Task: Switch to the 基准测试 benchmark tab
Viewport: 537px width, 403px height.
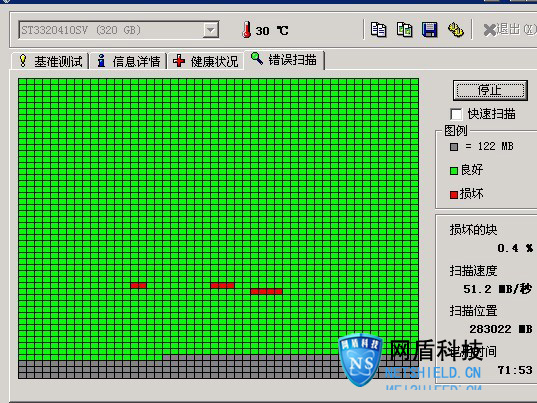Action: click(50, 61)
